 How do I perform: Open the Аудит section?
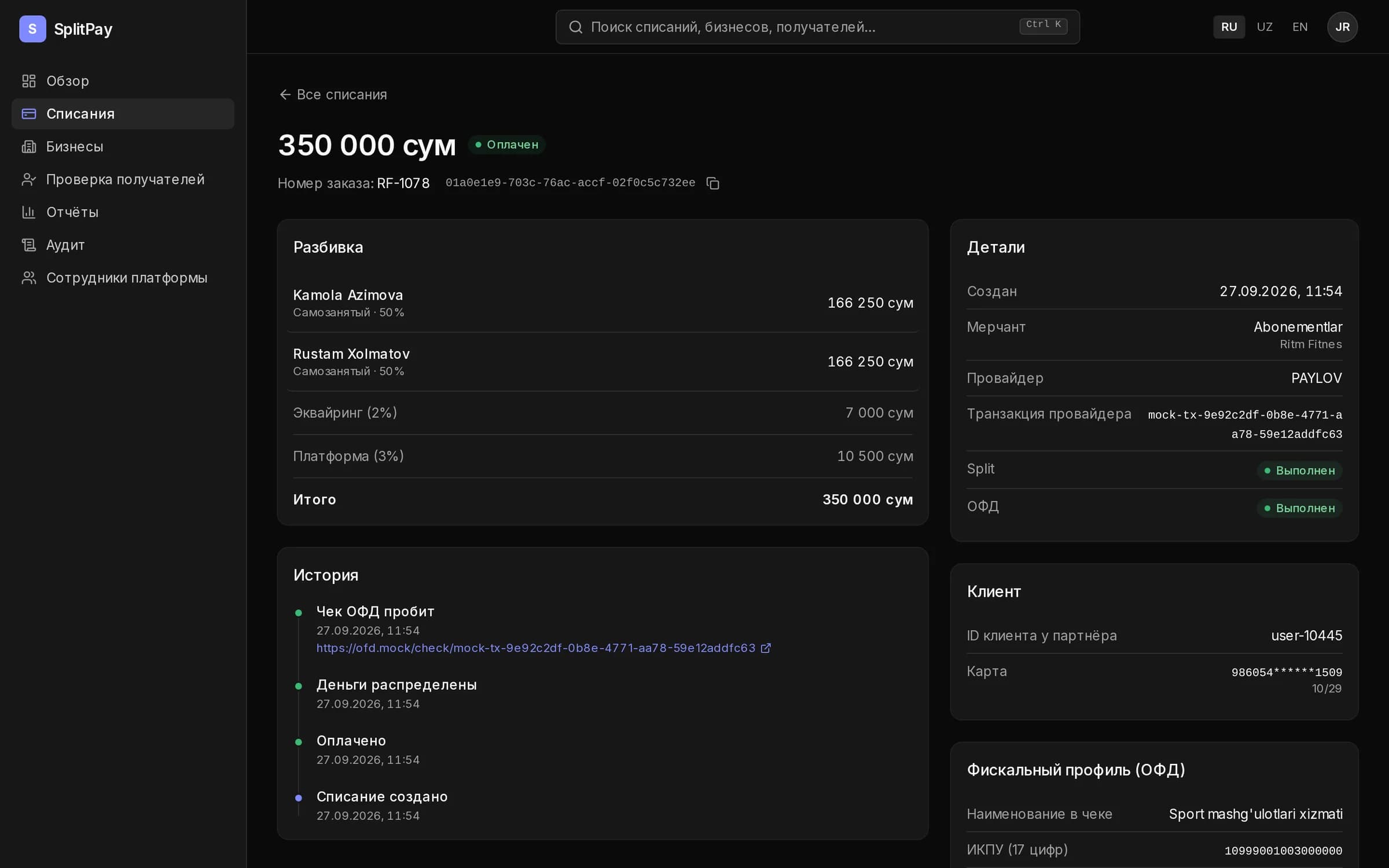click(123, 245)
